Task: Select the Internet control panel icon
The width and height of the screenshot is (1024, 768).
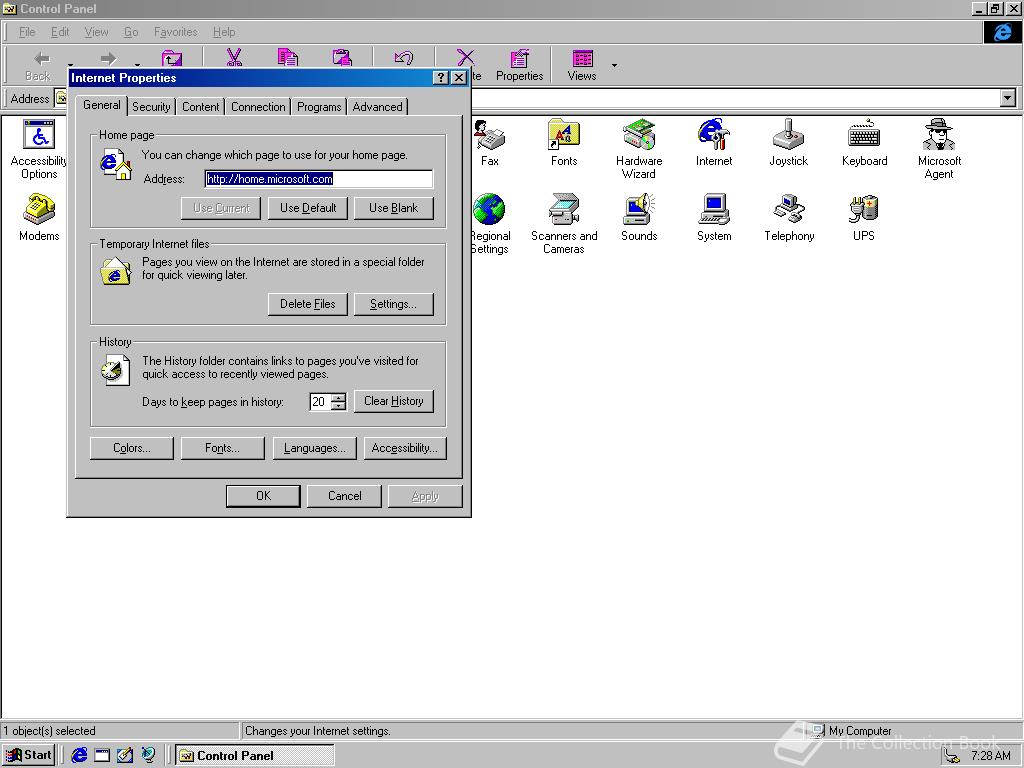Action: click(x=714, y=143)
